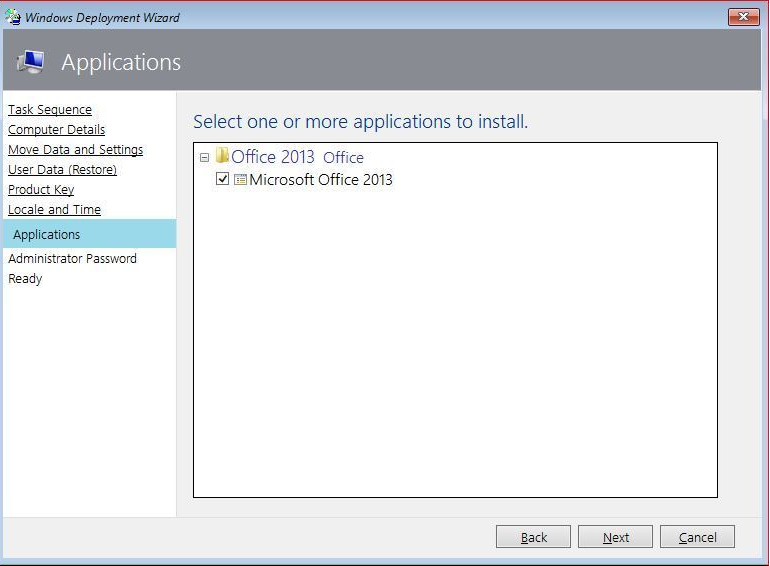Cancel the deployment wizard
This screenshot has width=770, height=566.
(x=697, y=537)
